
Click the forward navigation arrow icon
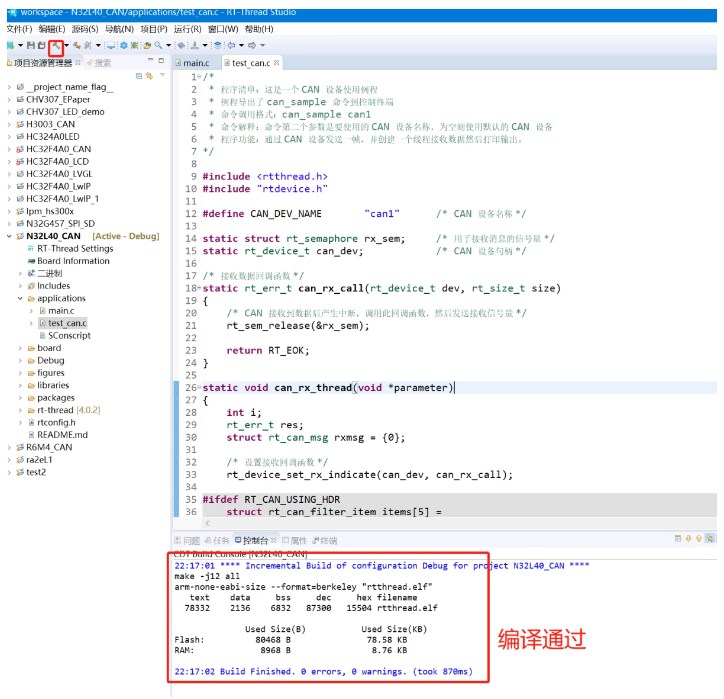252,45
